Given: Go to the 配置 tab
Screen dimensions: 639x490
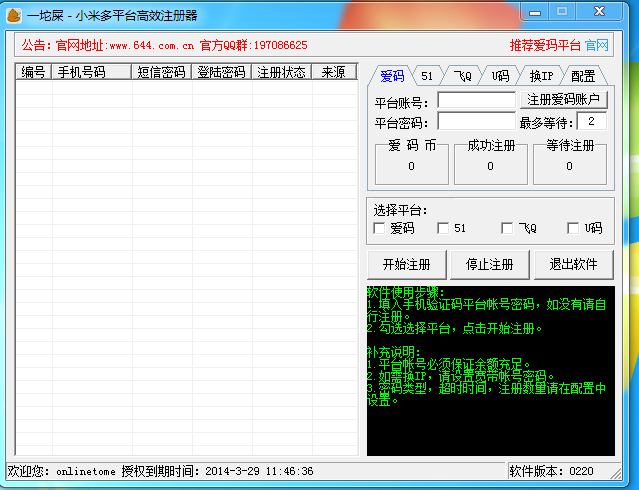Looking at the screenshot, I should 583,76.
